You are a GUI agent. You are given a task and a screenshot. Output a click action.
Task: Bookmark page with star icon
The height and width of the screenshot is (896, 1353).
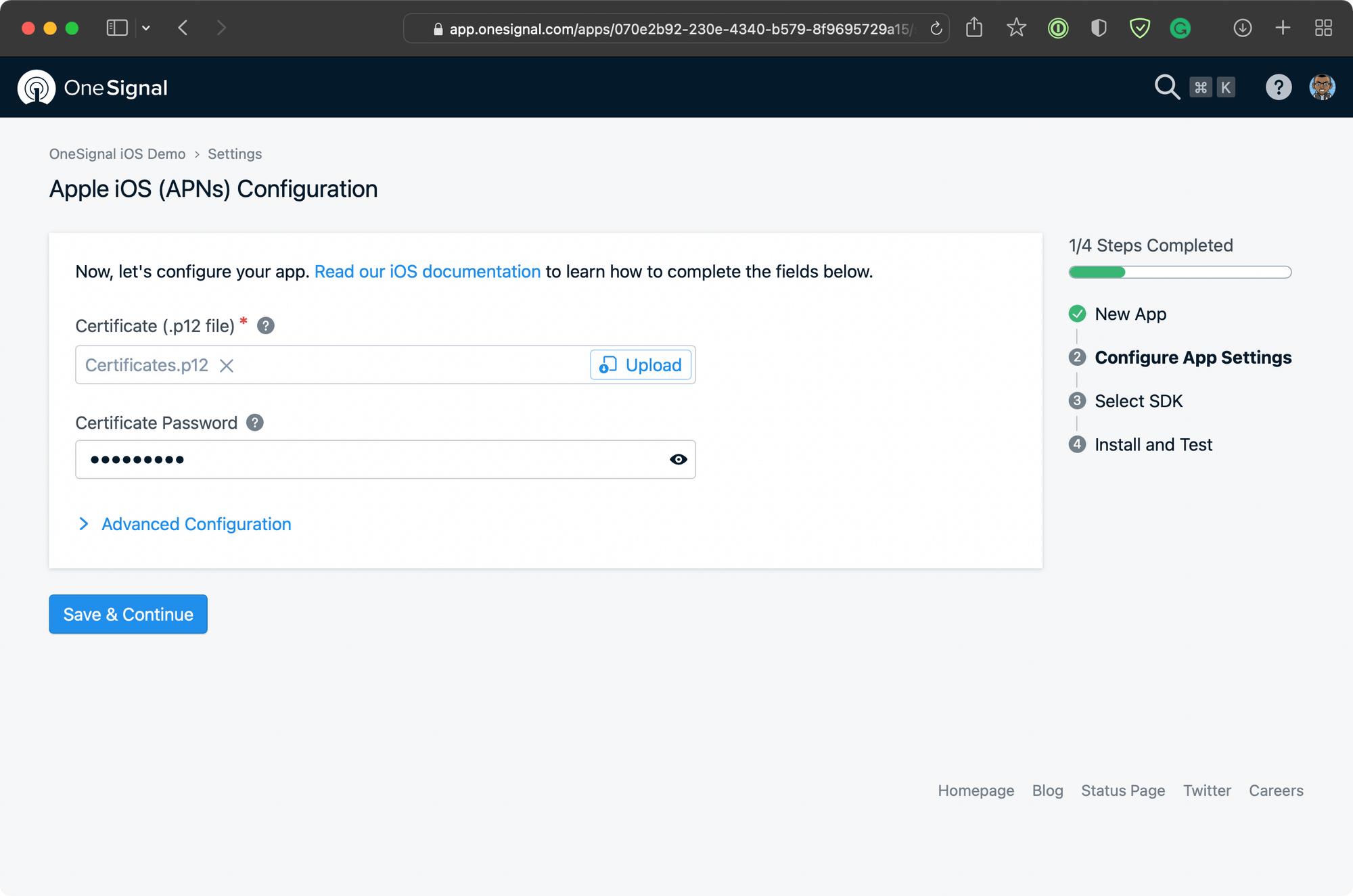pyautogui.click(x=1016, y=28)
